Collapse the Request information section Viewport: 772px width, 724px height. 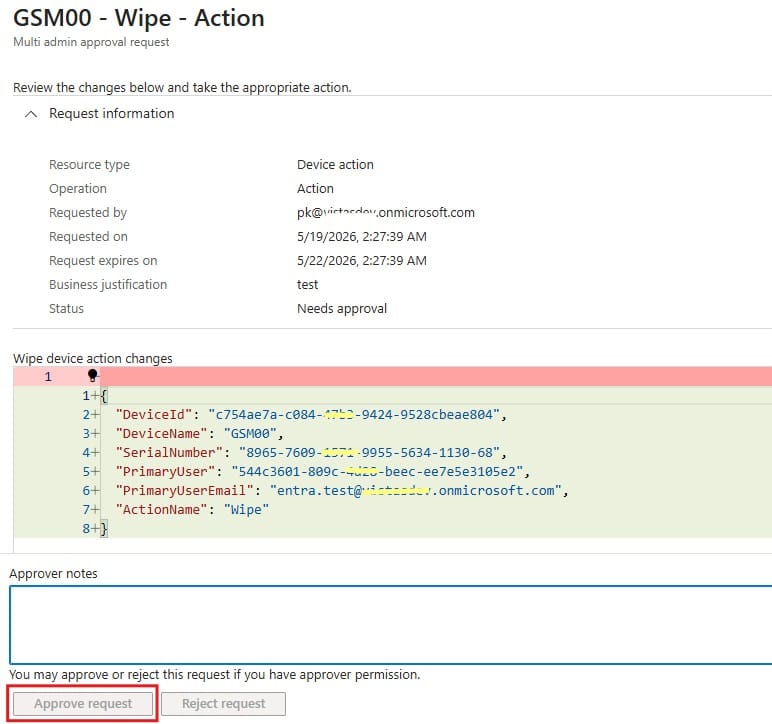click(31, 114)
